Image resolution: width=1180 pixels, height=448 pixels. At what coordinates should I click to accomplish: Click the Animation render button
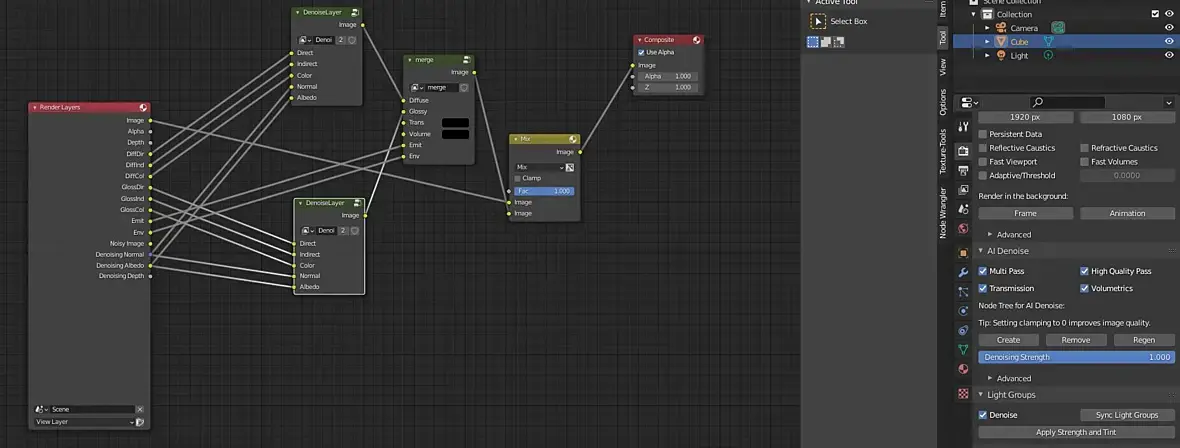tap(1127, 214)
